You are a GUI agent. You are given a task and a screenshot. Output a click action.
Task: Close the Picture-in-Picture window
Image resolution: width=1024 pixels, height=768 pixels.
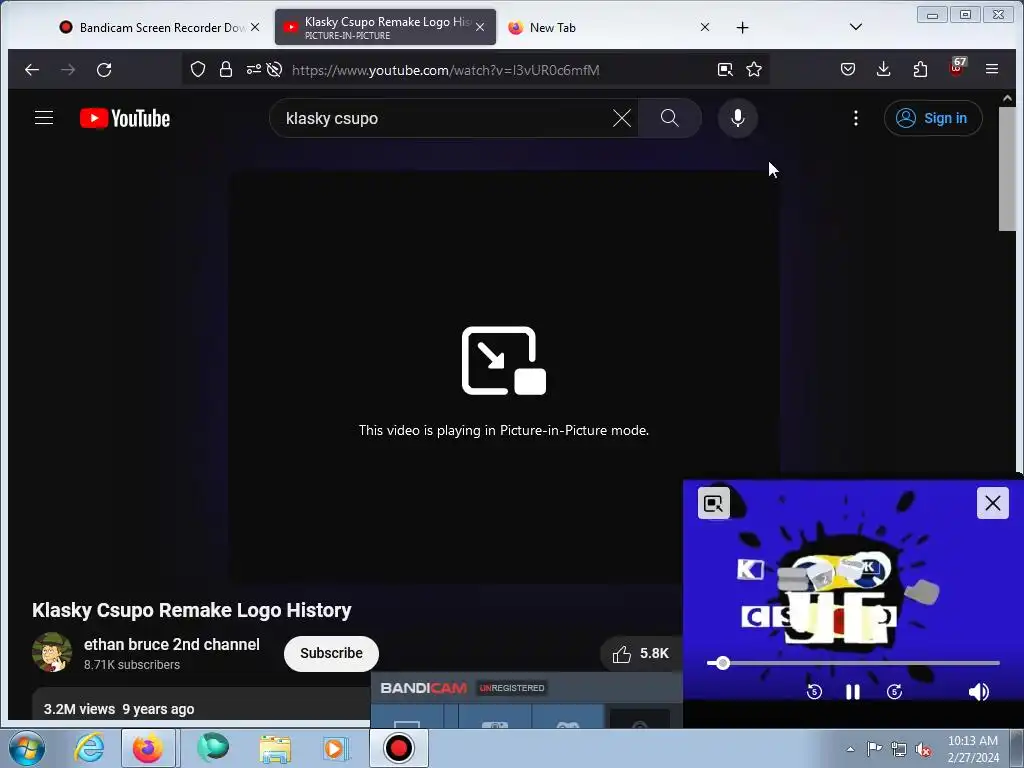pos(993,503)
